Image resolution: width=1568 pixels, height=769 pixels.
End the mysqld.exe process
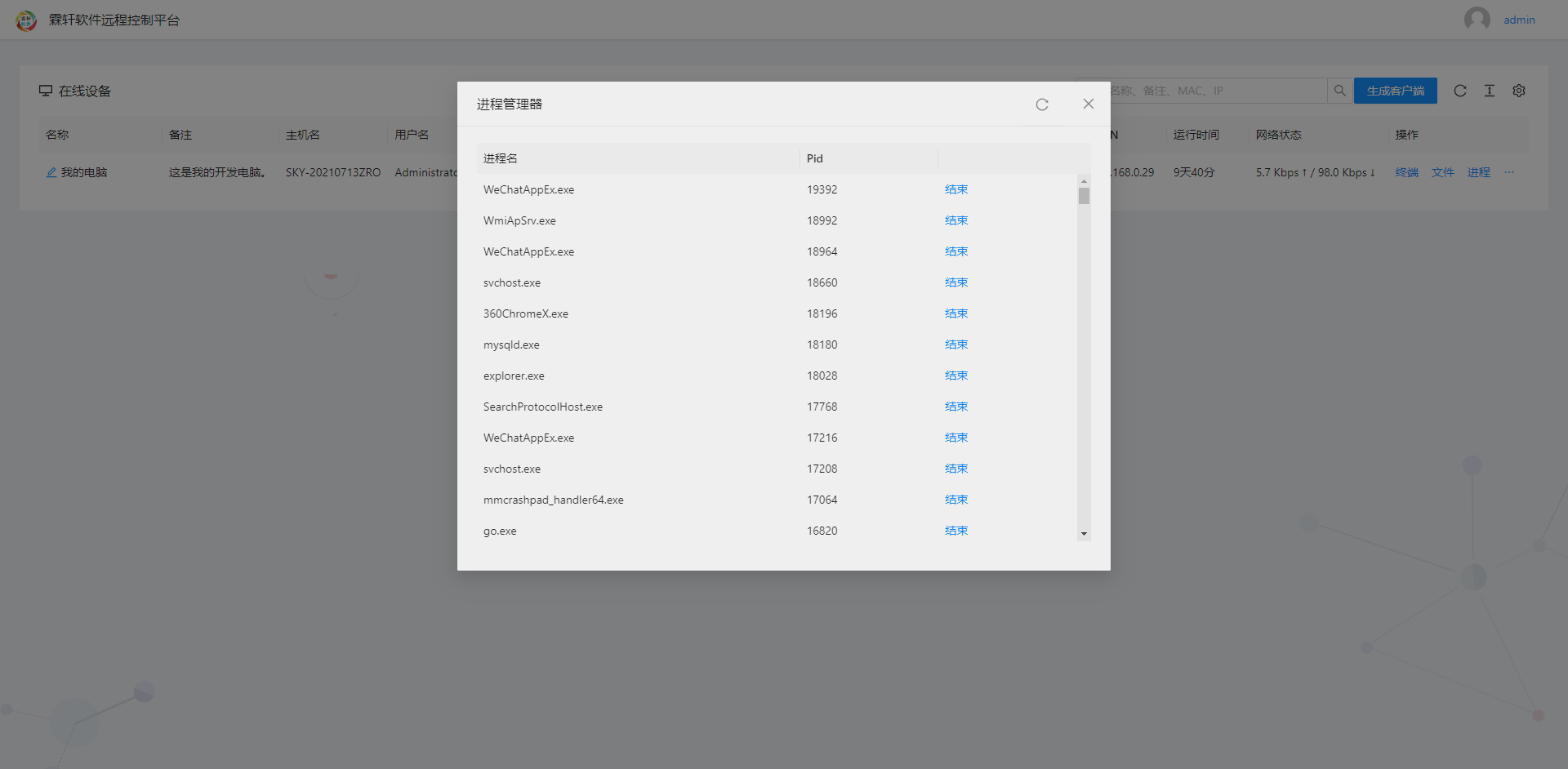956,344
